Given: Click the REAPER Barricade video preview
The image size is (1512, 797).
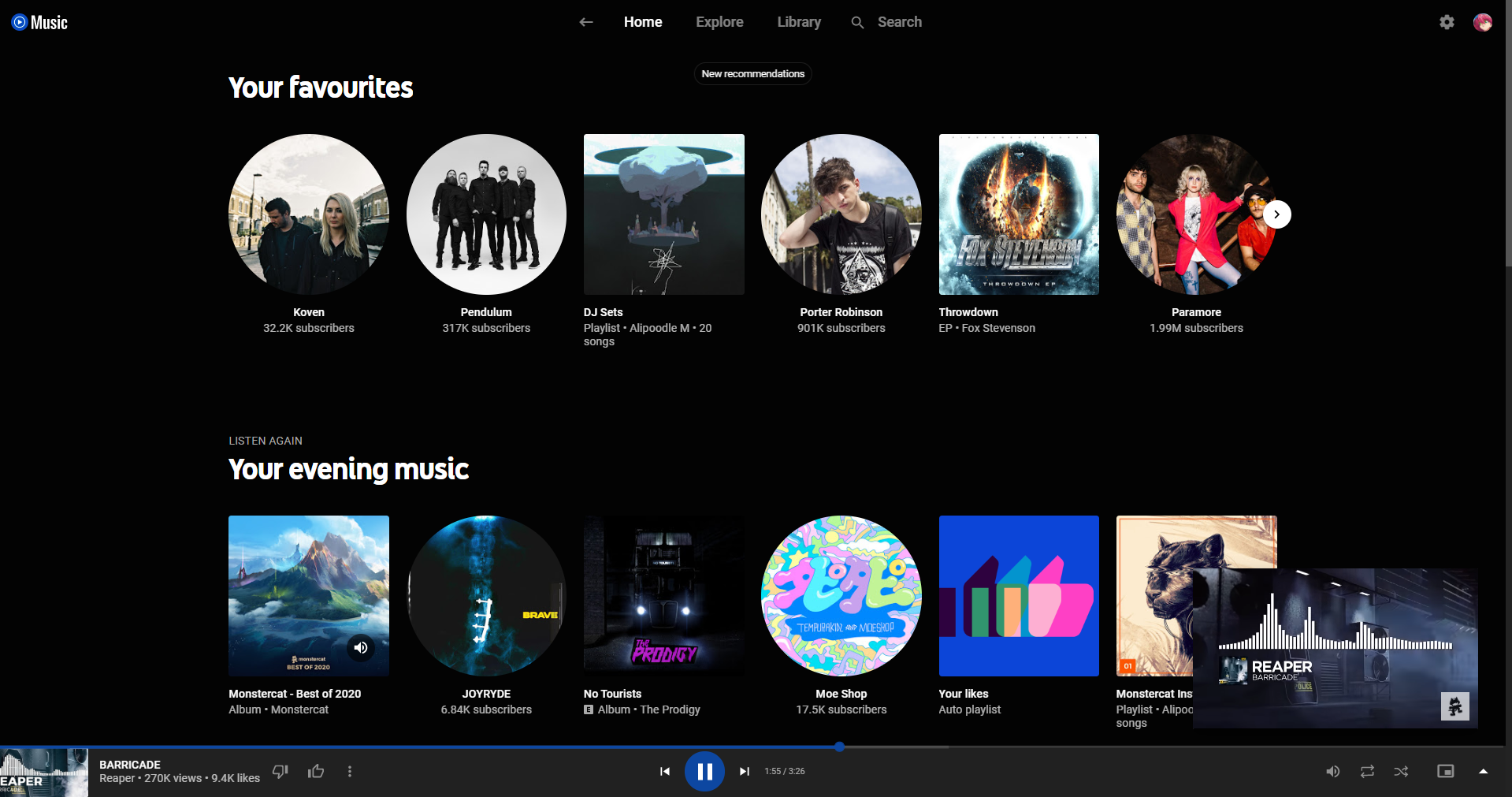Looking at the screenshot, I should click(1335, 648).
